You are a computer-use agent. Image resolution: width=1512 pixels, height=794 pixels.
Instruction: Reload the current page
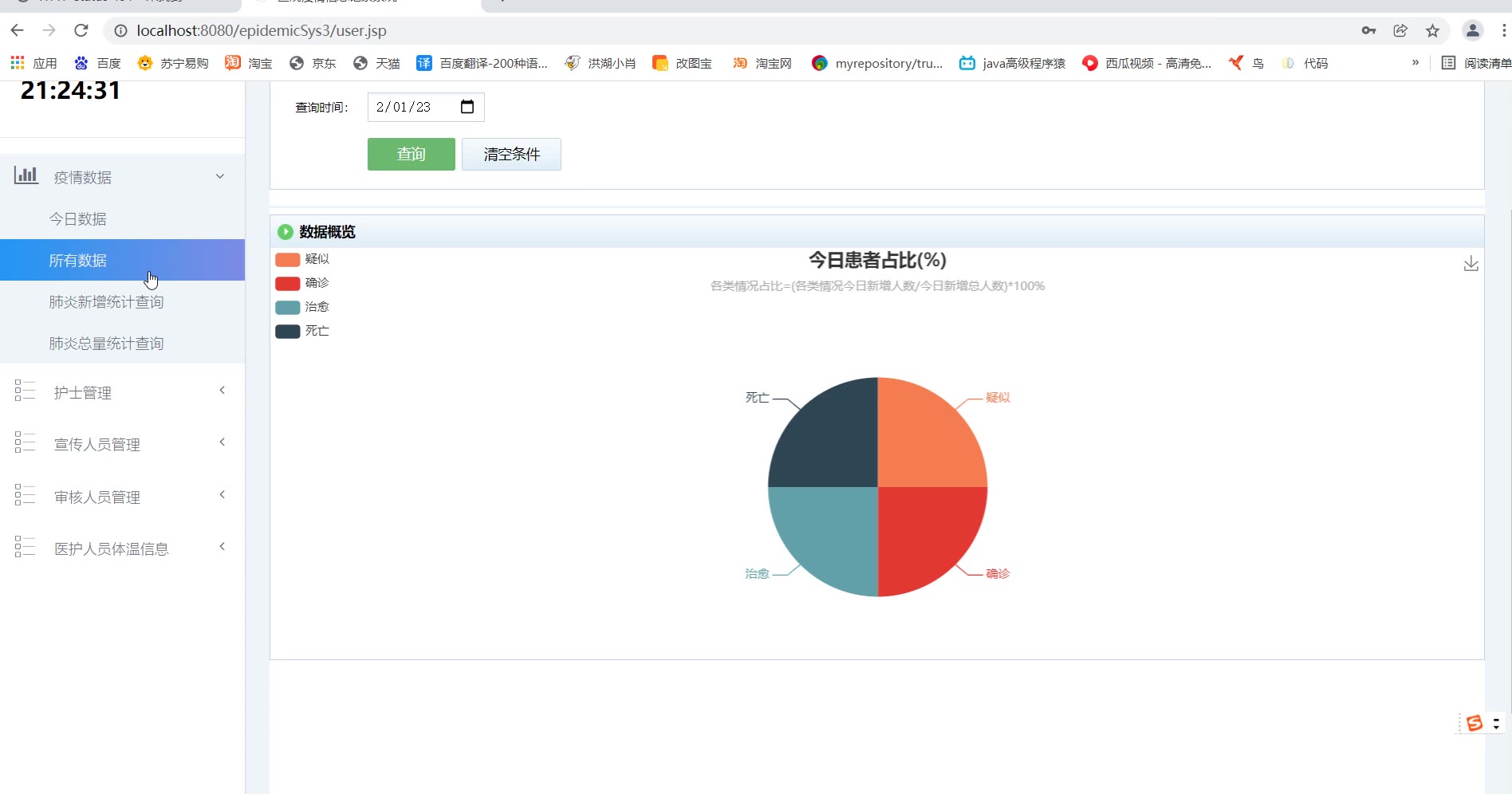pyautogui.click(x=81, y=30)
